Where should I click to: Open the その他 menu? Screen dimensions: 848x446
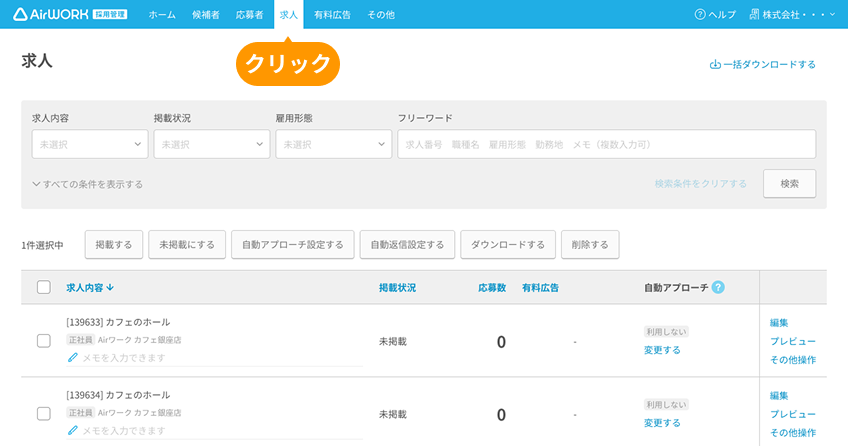click(381, 15)
